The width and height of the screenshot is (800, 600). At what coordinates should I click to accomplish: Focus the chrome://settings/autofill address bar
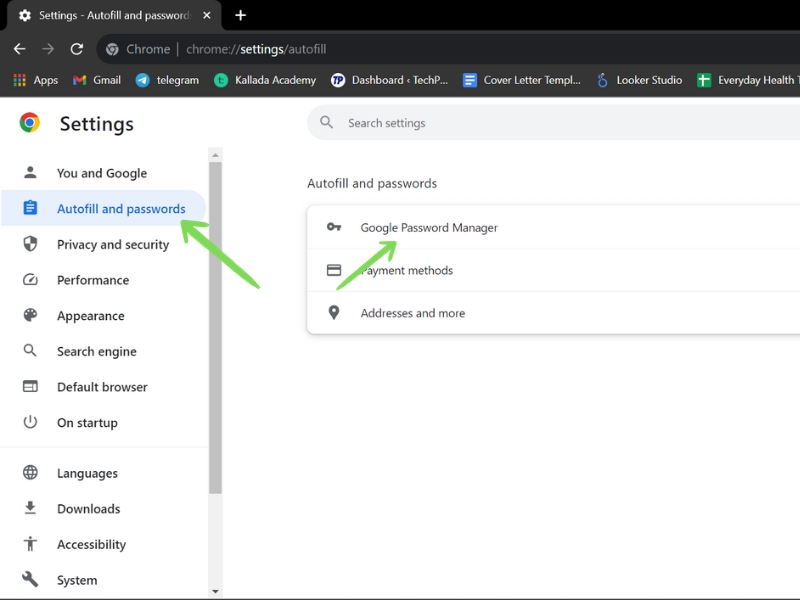click(256, 49)
